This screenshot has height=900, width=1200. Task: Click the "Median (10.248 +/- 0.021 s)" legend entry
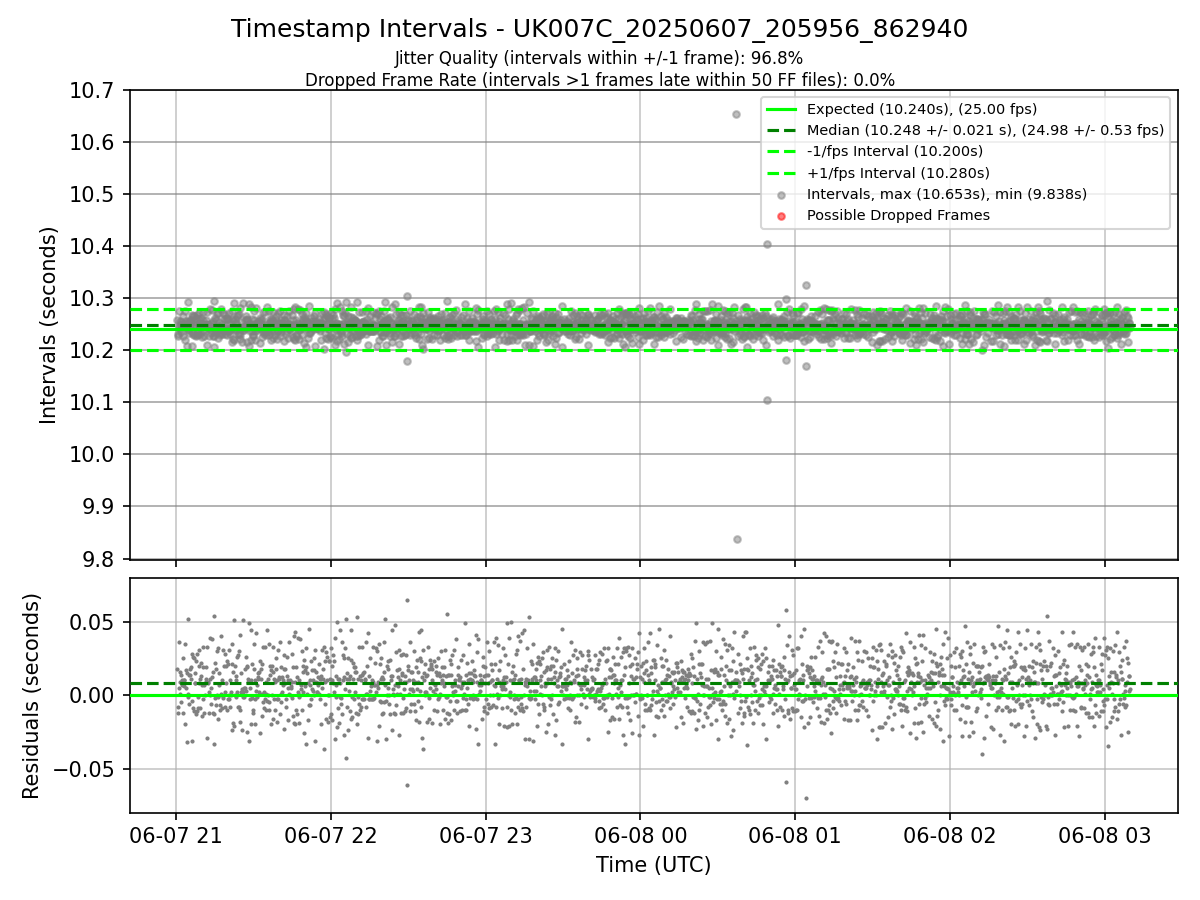tap(985, 130)
